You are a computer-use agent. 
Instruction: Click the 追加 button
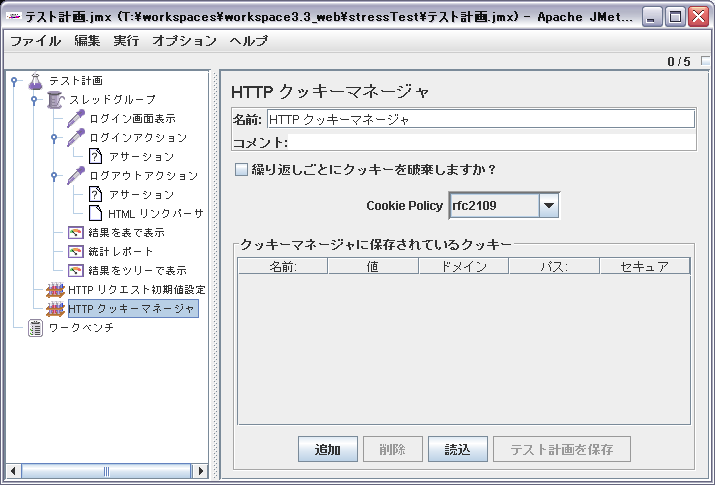point(328,449)
